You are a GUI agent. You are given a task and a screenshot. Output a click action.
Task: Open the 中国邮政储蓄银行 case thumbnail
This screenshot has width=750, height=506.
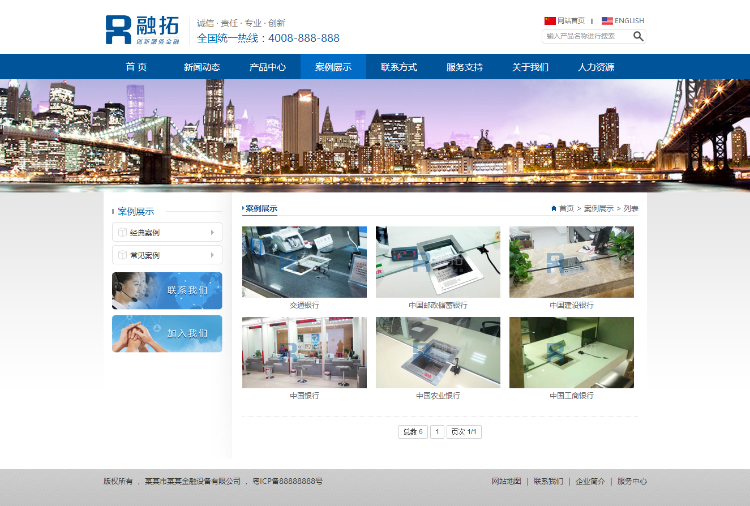438,262
